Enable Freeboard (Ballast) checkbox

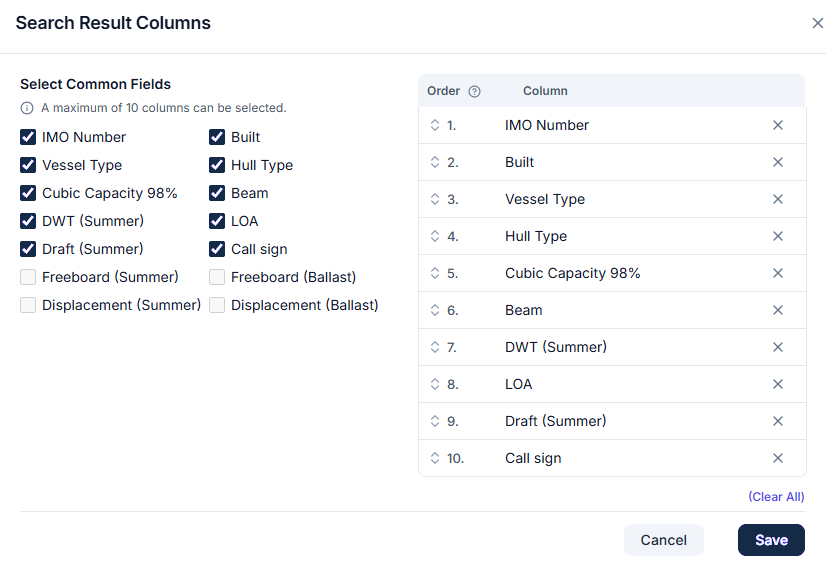pos(217,277)
